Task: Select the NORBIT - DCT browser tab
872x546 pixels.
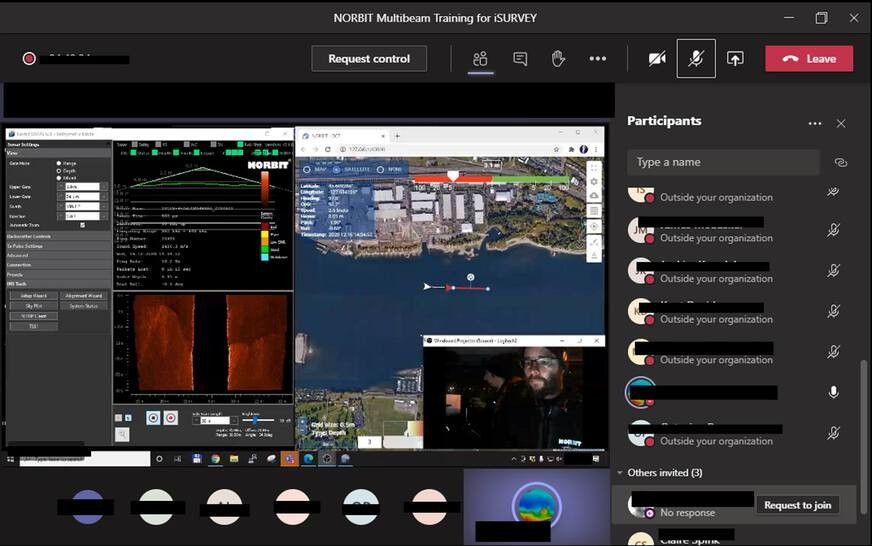Action: point(343,136)
